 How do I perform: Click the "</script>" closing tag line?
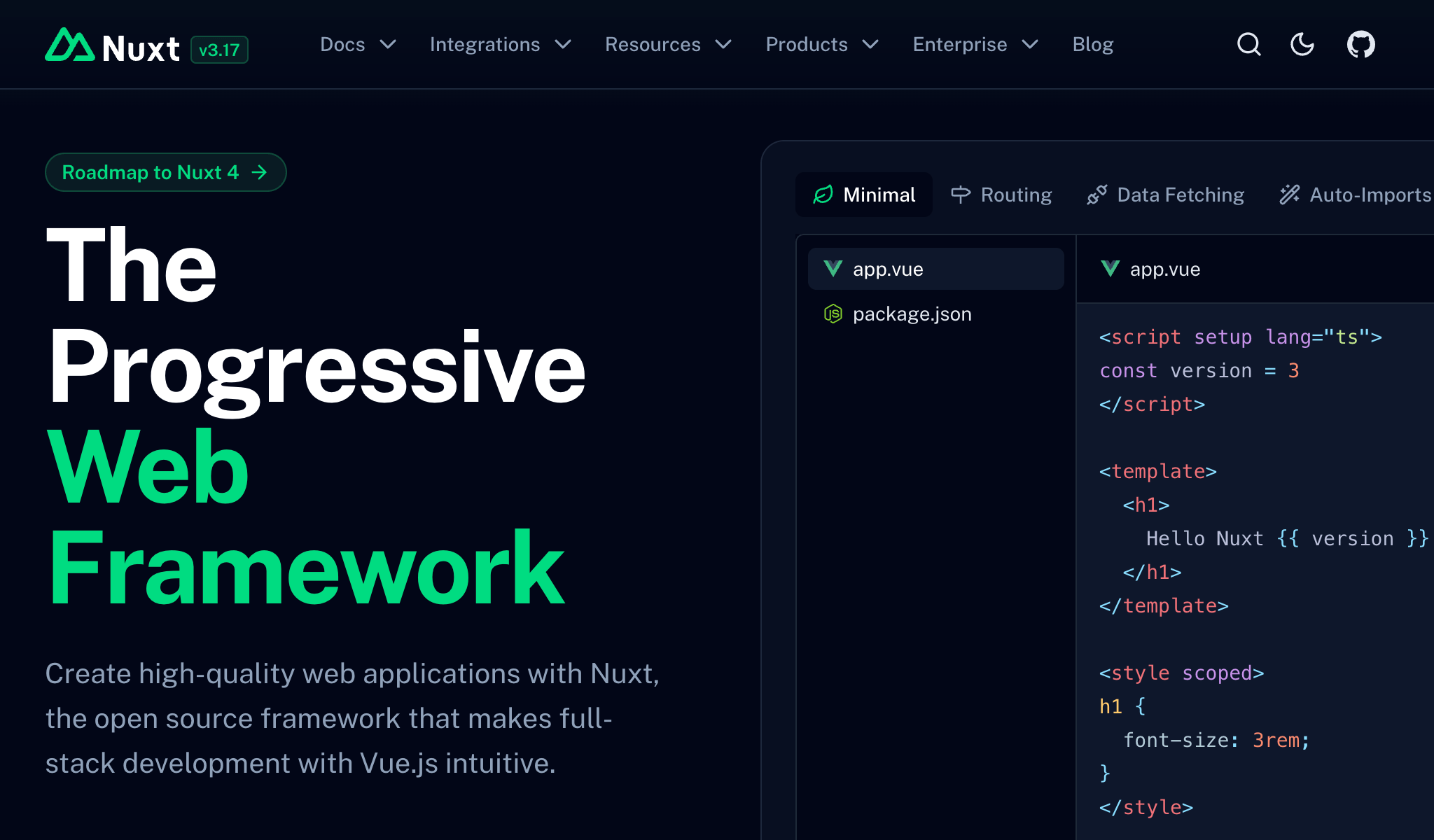1153,405
